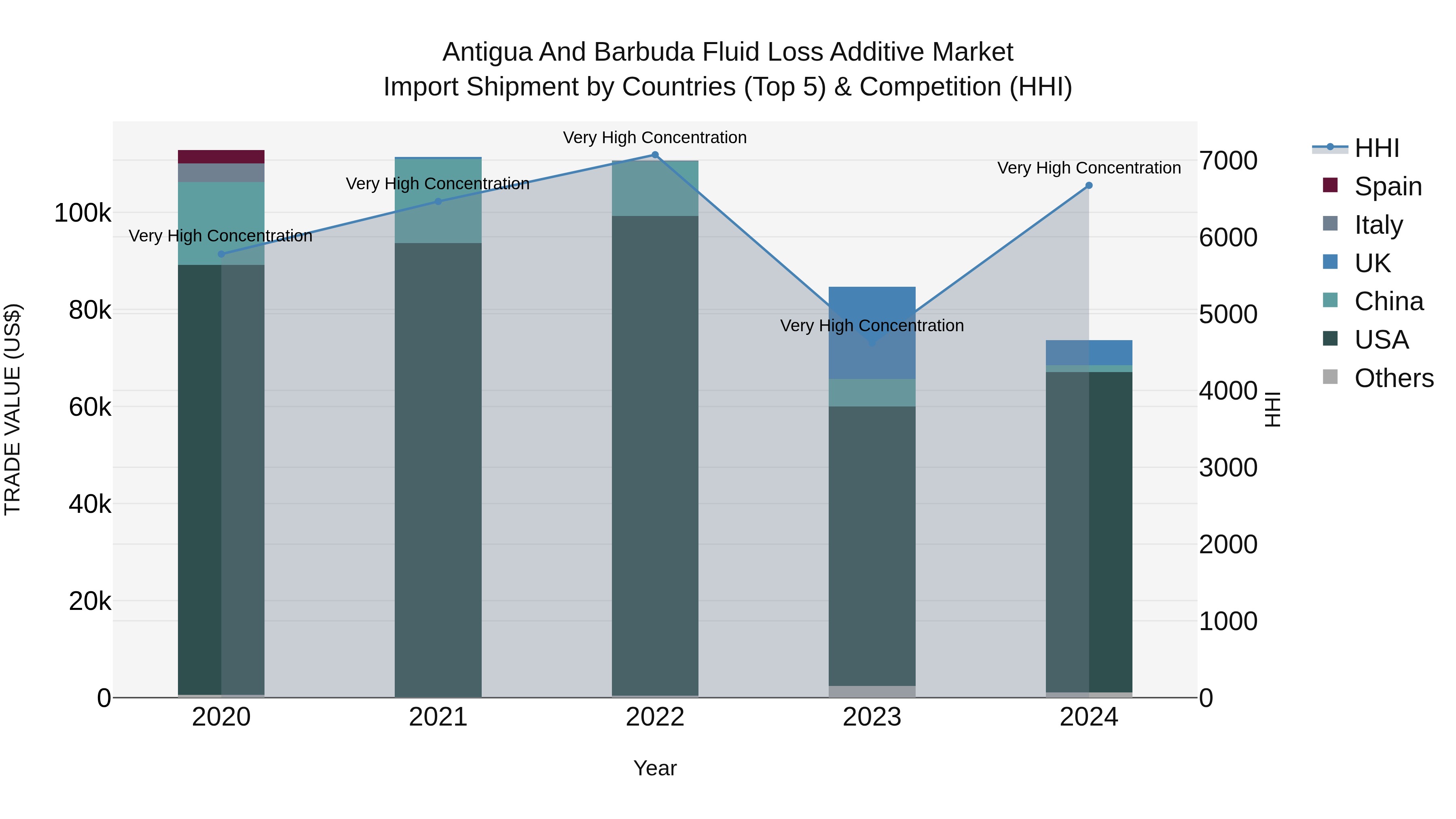Click the HHI data point for 2022
This screenshot has width=1456, height=819.
point(655,155)
